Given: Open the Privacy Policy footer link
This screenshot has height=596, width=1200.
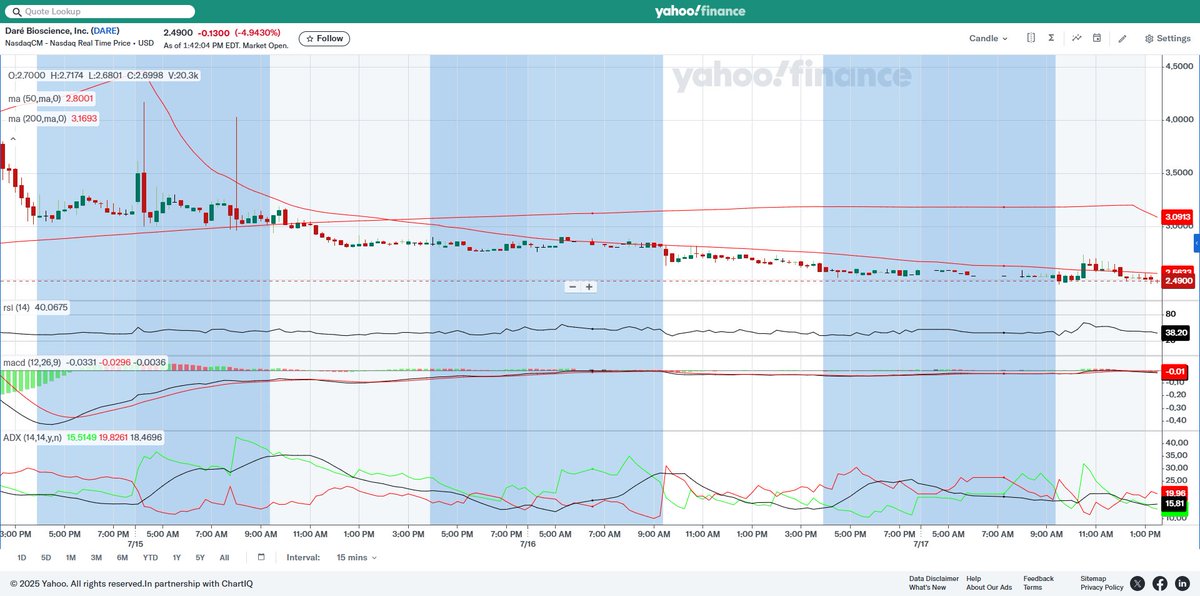Looking at the screenshot, I should click(x=1102, y=587).
